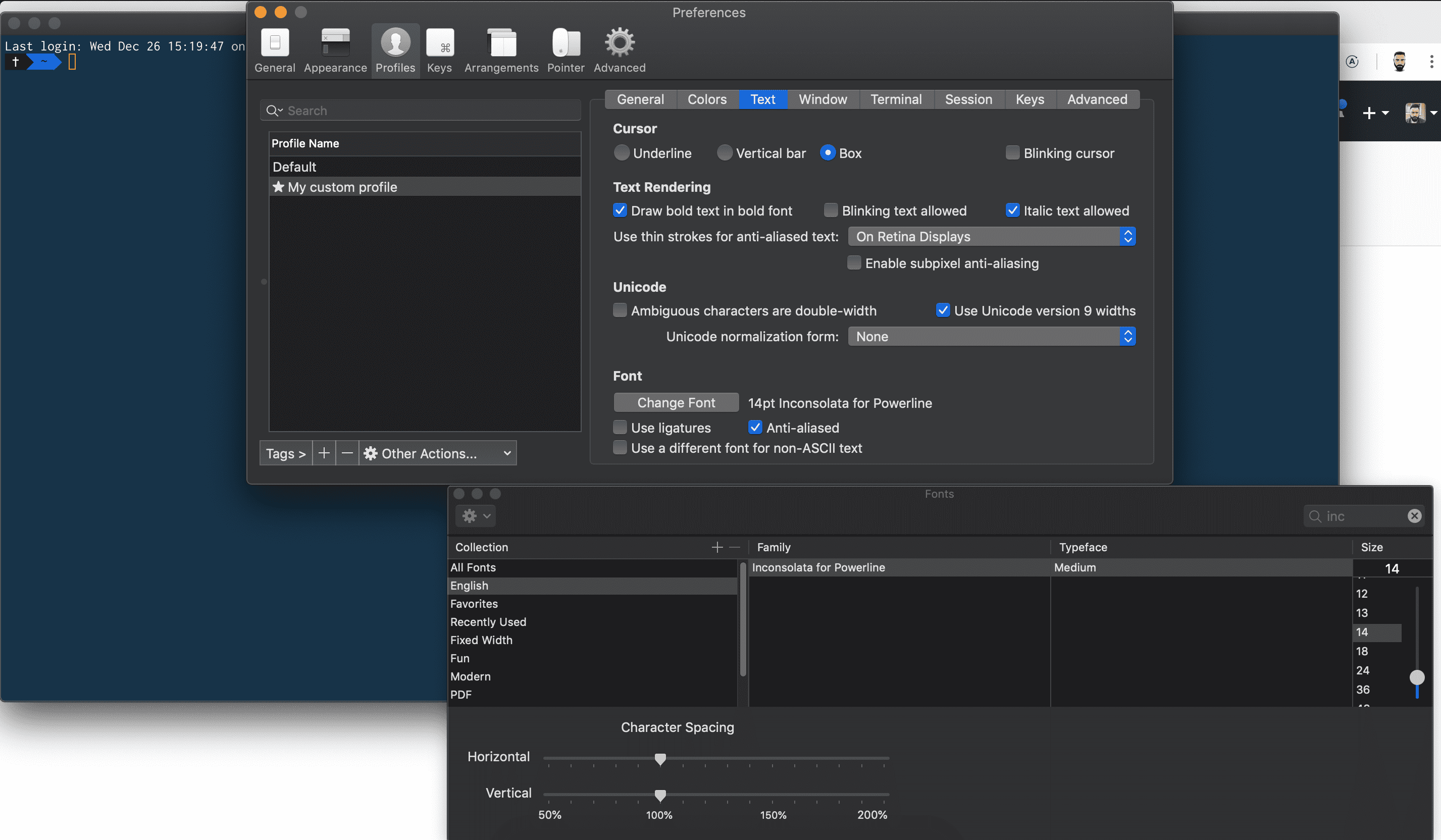This screenshot has height=840, width=1441.
Task: Switch to the Colors profile tab
Action: point(707,99)
